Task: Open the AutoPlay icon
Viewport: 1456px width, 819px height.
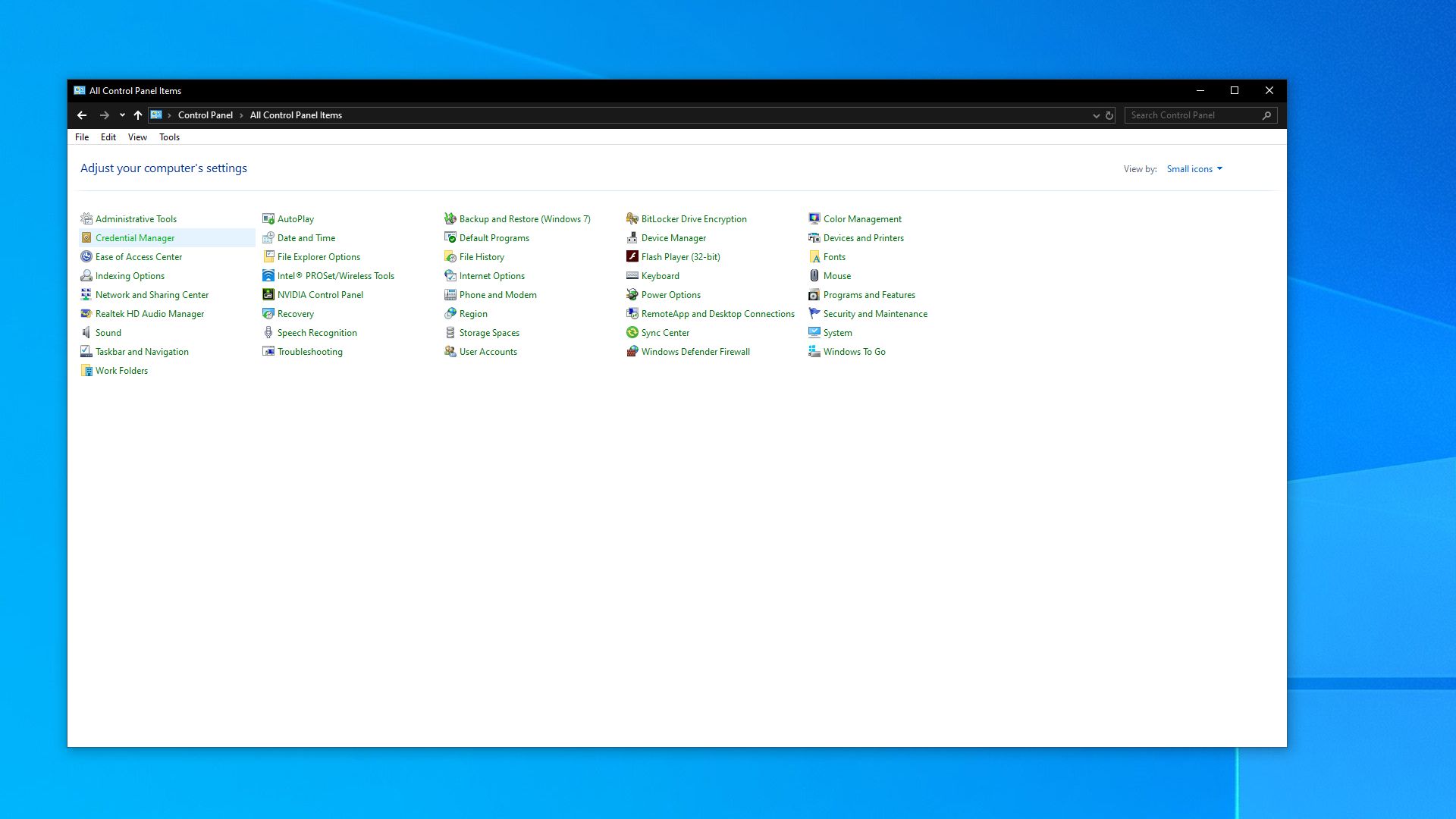Action: 268,218
